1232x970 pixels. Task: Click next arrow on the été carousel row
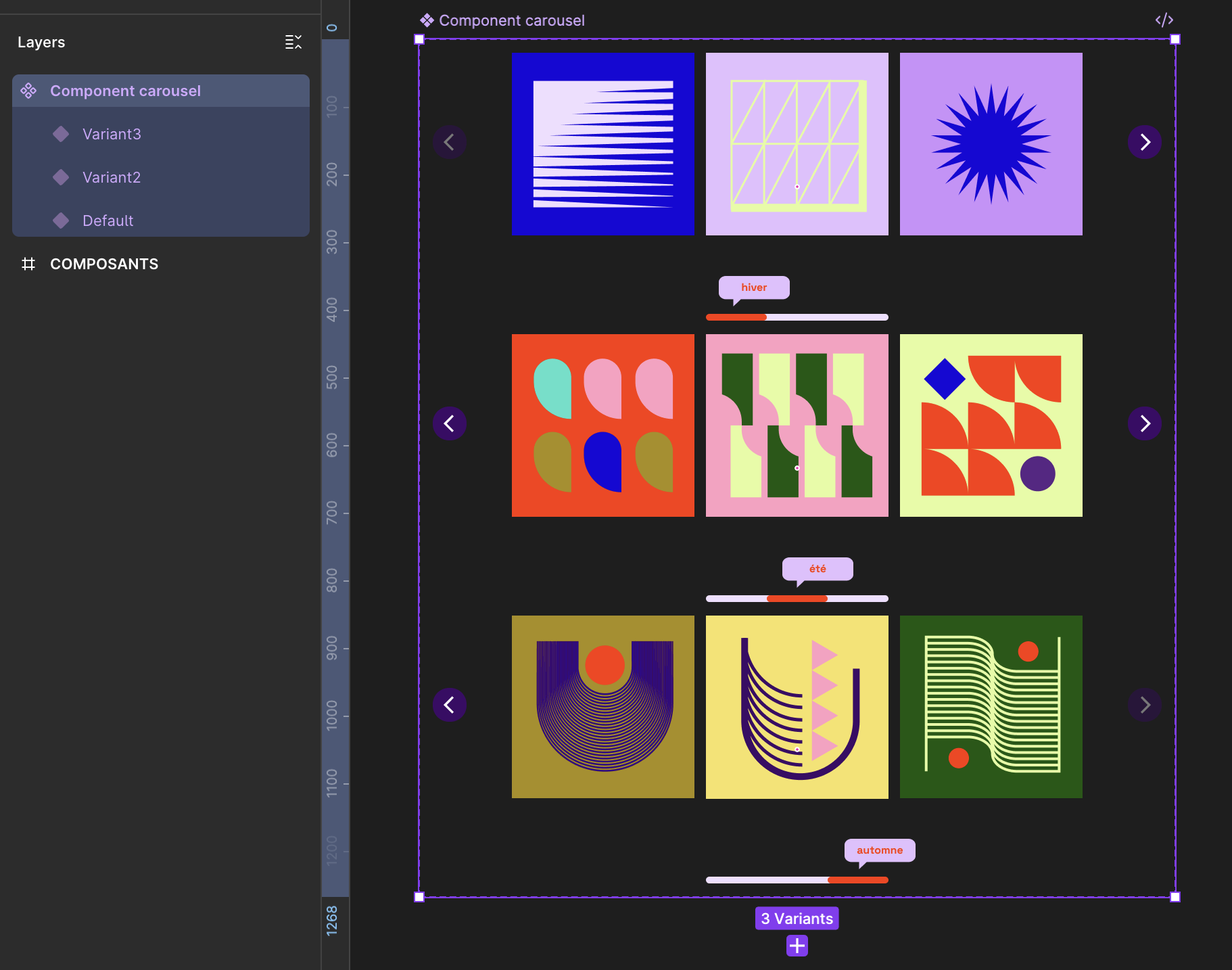1144,423
